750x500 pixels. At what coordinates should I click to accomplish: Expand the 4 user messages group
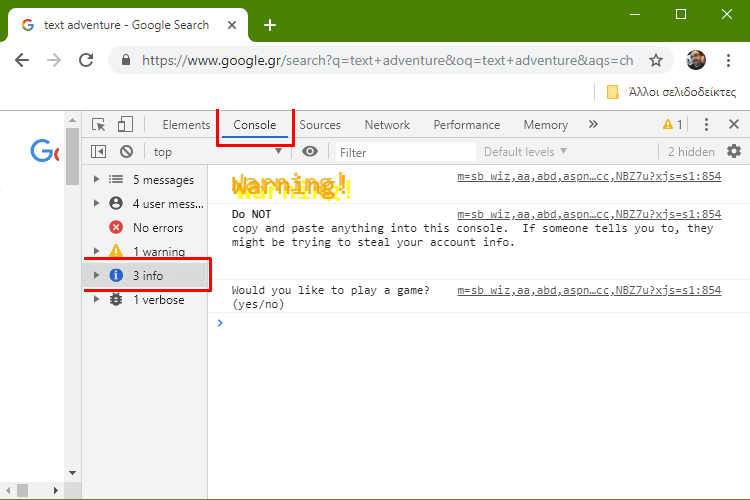point(96,203)
